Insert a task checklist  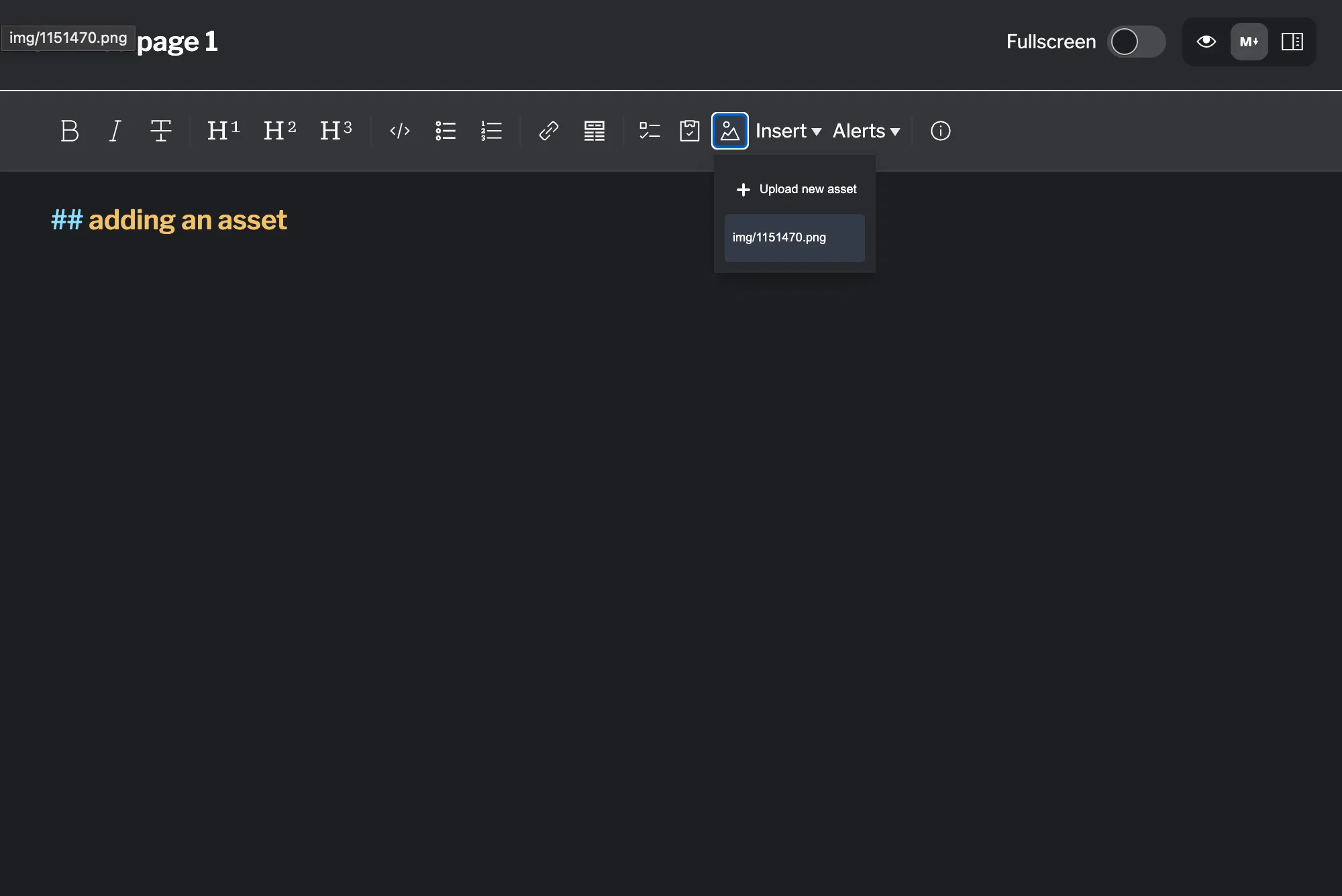click(649, 131)
